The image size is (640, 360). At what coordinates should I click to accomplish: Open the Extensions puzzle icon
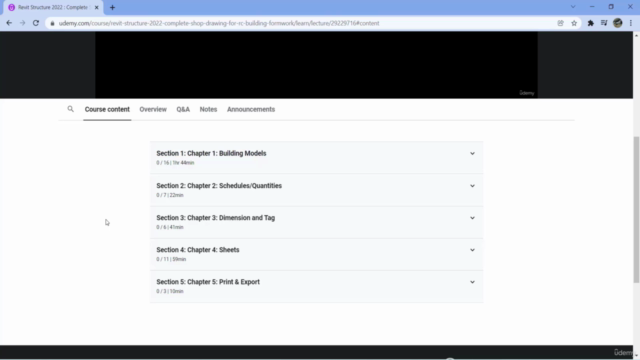tap(590, 23)
